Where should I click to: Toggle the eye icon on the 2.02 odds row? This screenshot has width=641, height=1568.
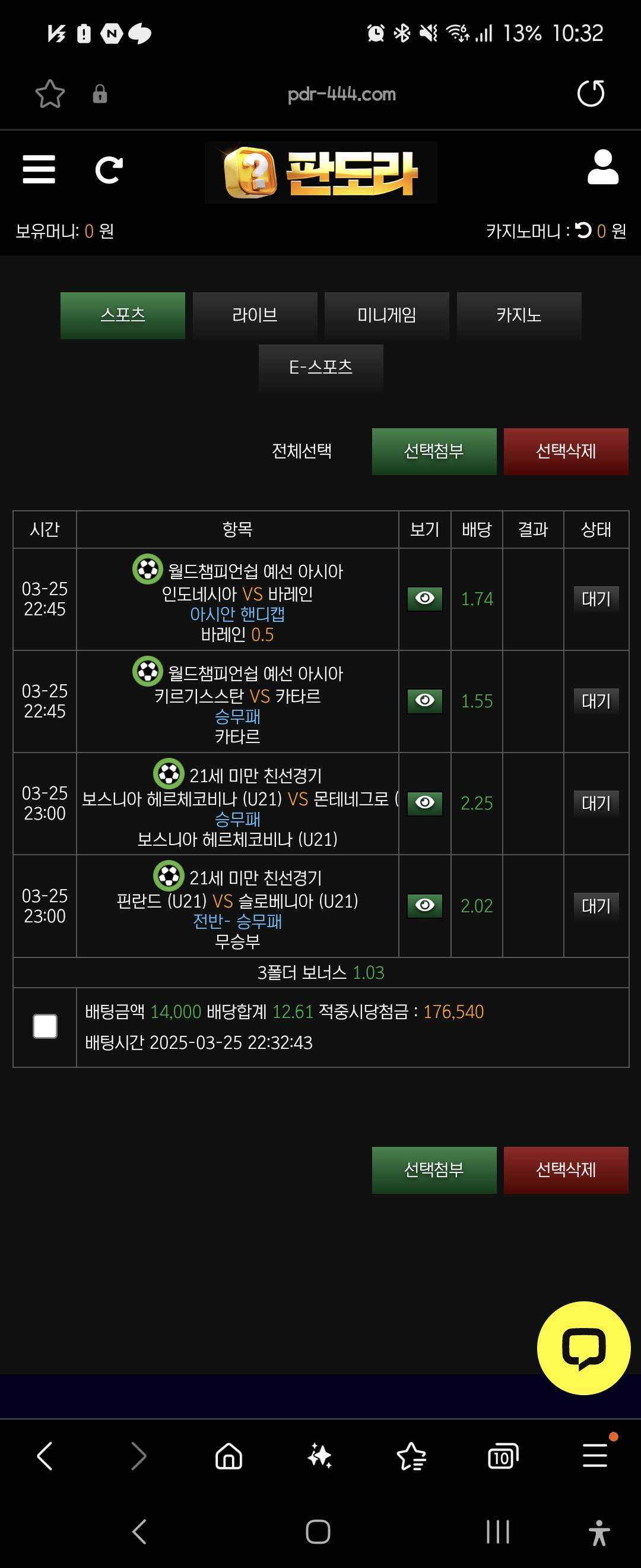[x=424, y=905]
